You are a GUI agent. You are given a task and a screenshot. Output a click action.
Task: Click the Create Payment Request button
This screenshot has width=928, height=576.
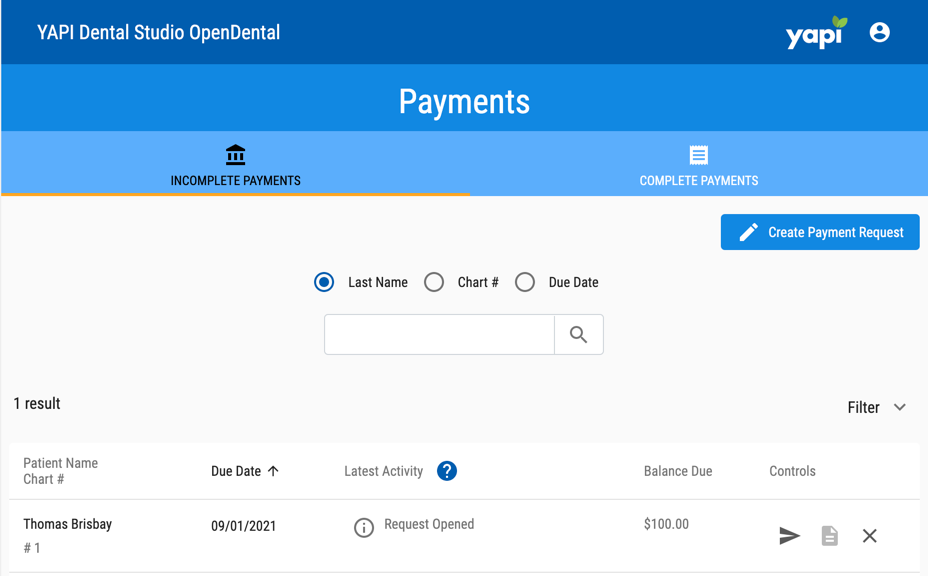click(x=819, y=232)
